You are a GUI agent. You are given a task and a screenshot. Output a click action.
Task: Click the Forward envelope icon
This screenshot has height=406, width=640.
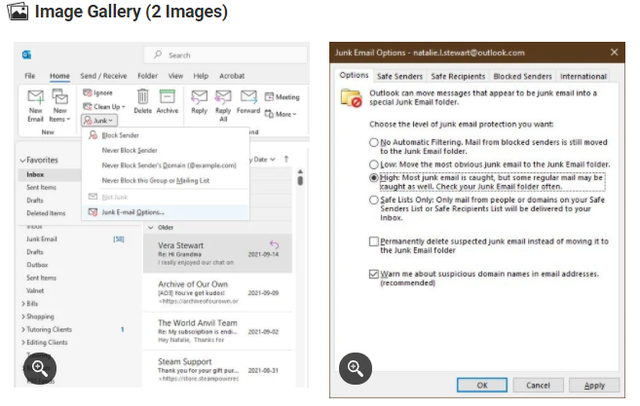(x=249, y=97)
